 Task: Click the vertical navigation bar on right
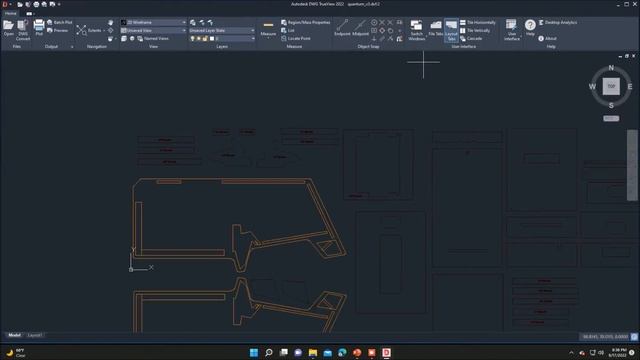click(632, 165)
